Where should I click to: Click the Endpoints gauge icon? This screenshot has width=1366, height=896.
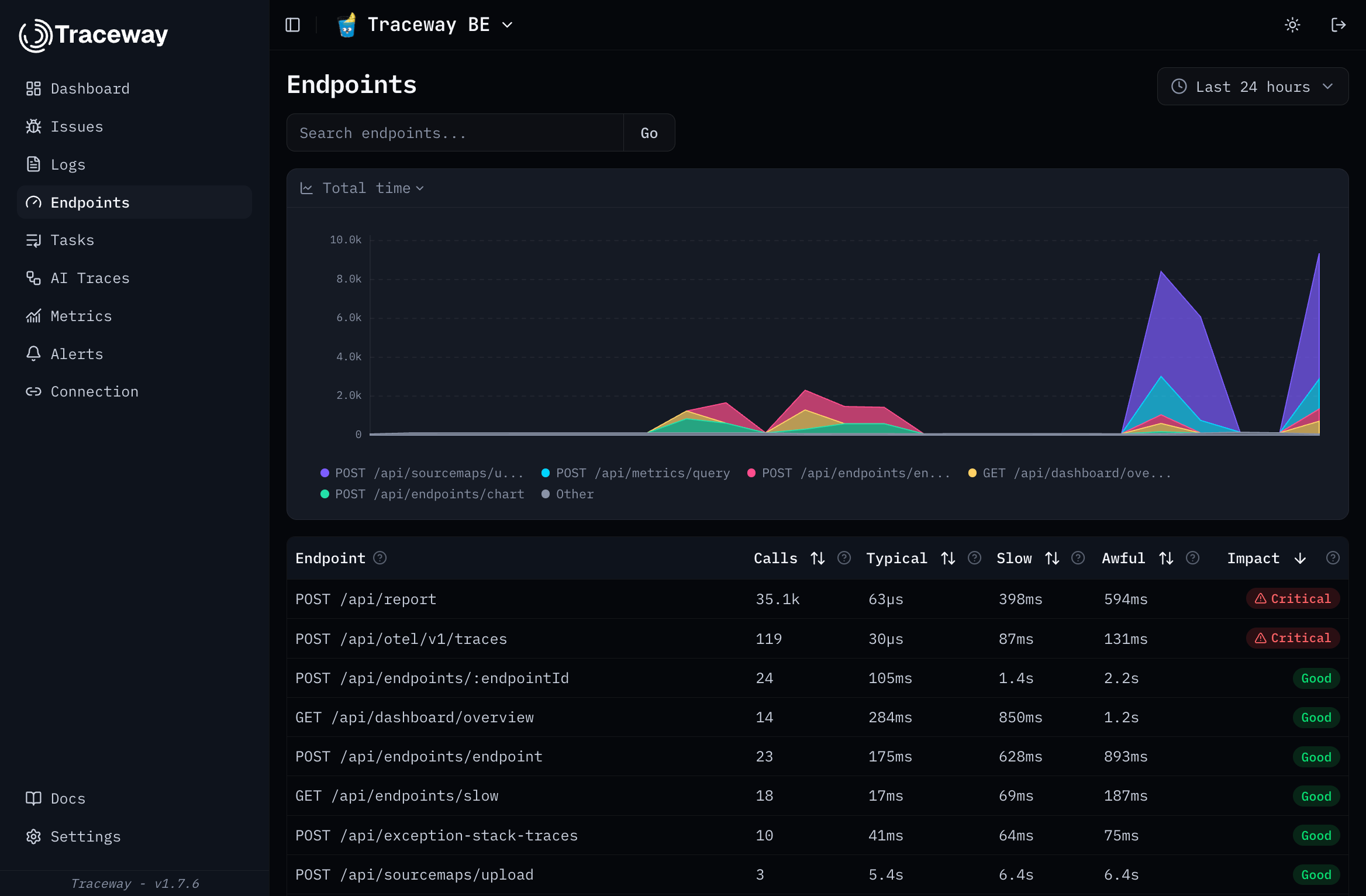tap(33, 202)
